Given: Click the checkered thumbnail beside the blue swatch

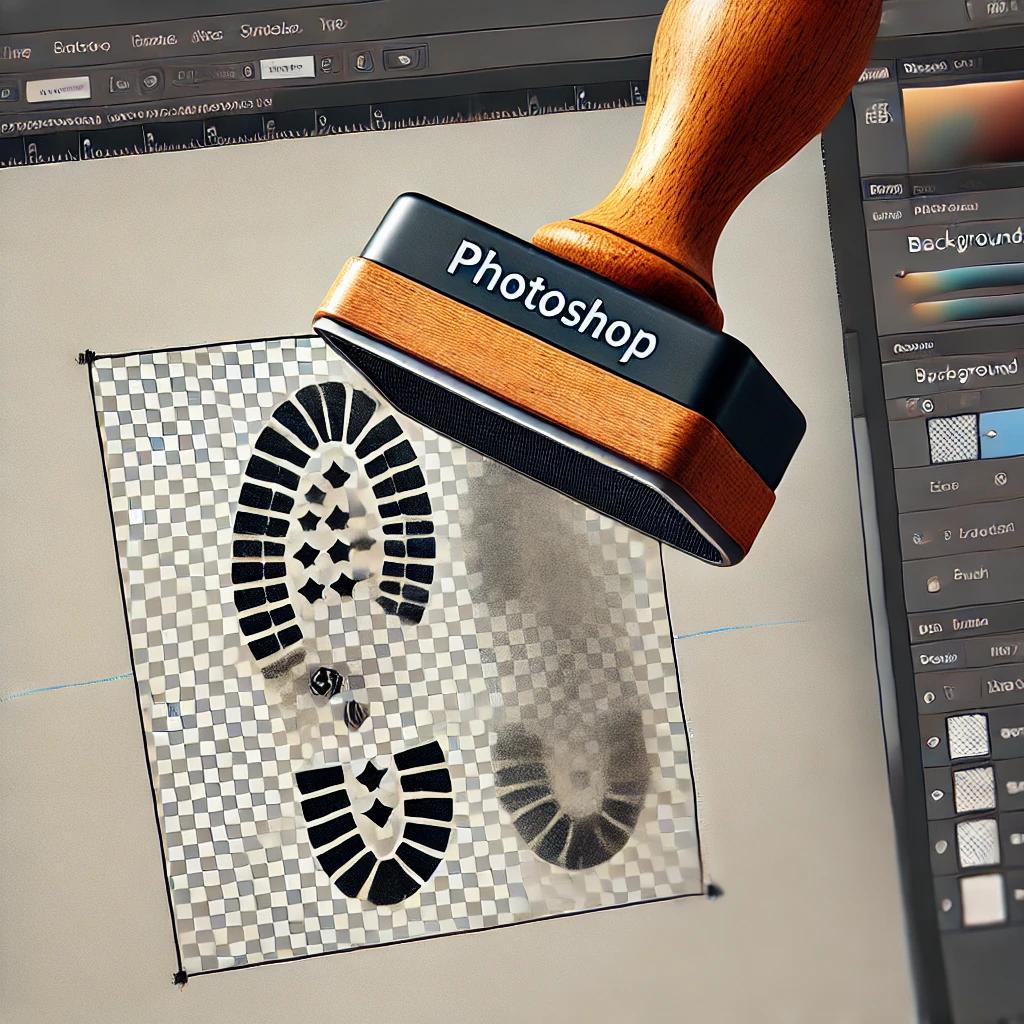Looking at the screenshot, I should 953,438.
